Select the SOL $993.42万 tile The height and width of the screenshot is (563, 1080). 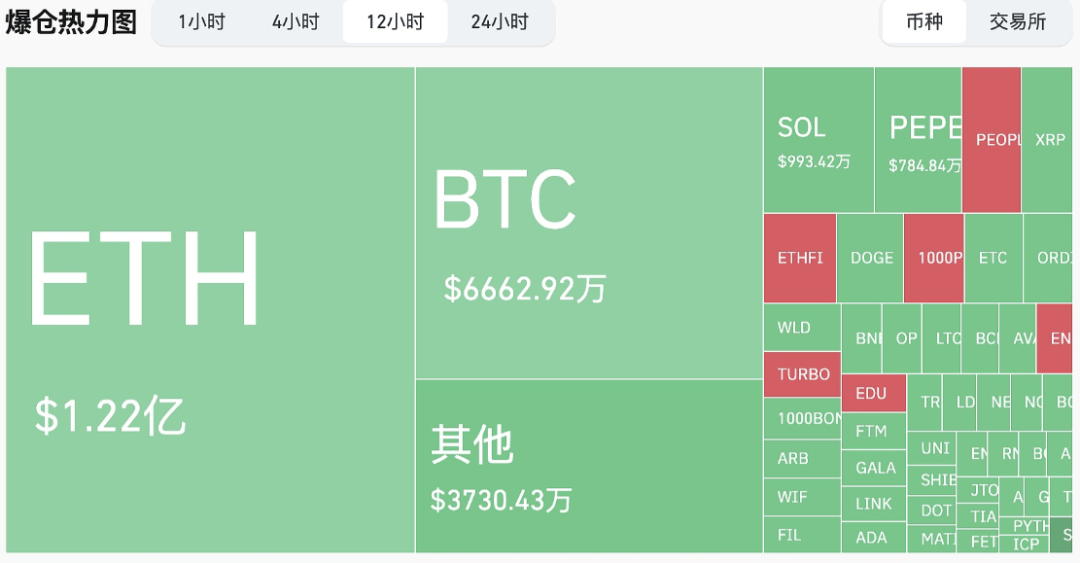[819, 140]
